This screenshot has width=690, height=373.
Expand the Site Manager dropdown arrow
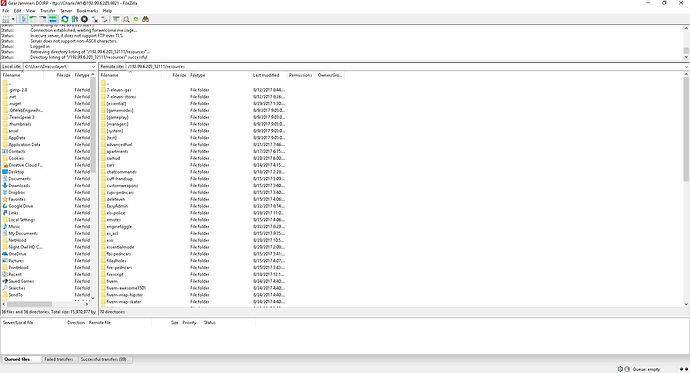pos(13,19)
